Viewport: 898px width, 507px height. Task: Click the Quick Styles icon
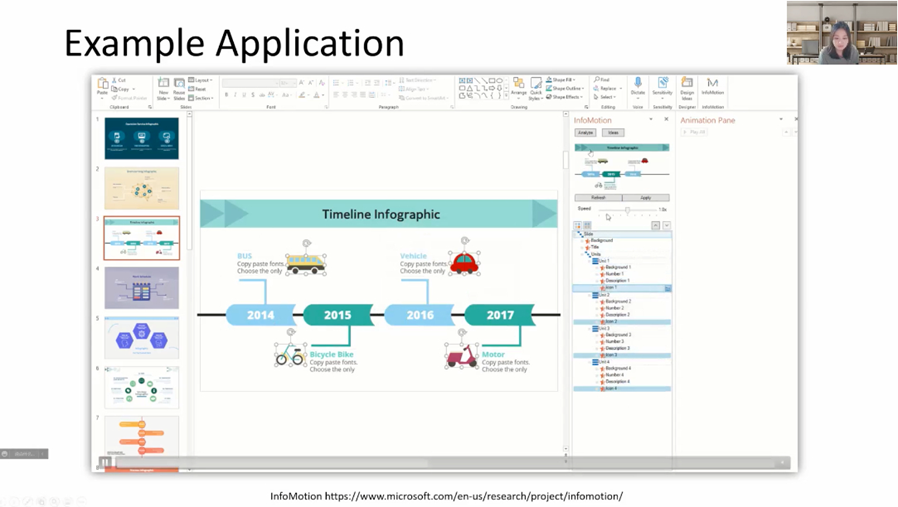coord(536,88)
